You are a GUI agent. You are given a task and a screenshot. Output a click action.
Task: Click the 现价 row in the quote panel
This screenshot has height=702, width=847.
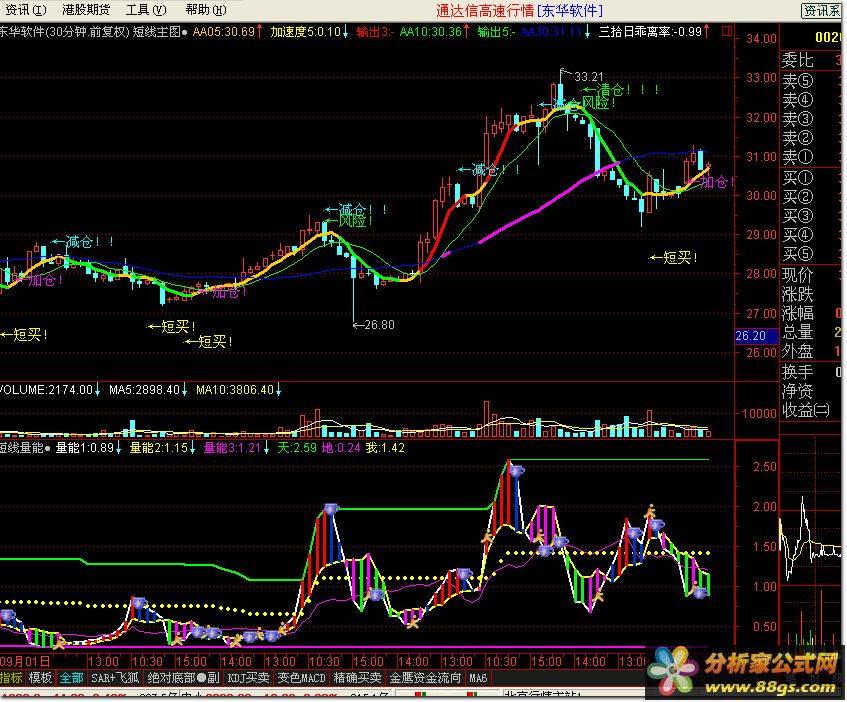coord(812,275)
